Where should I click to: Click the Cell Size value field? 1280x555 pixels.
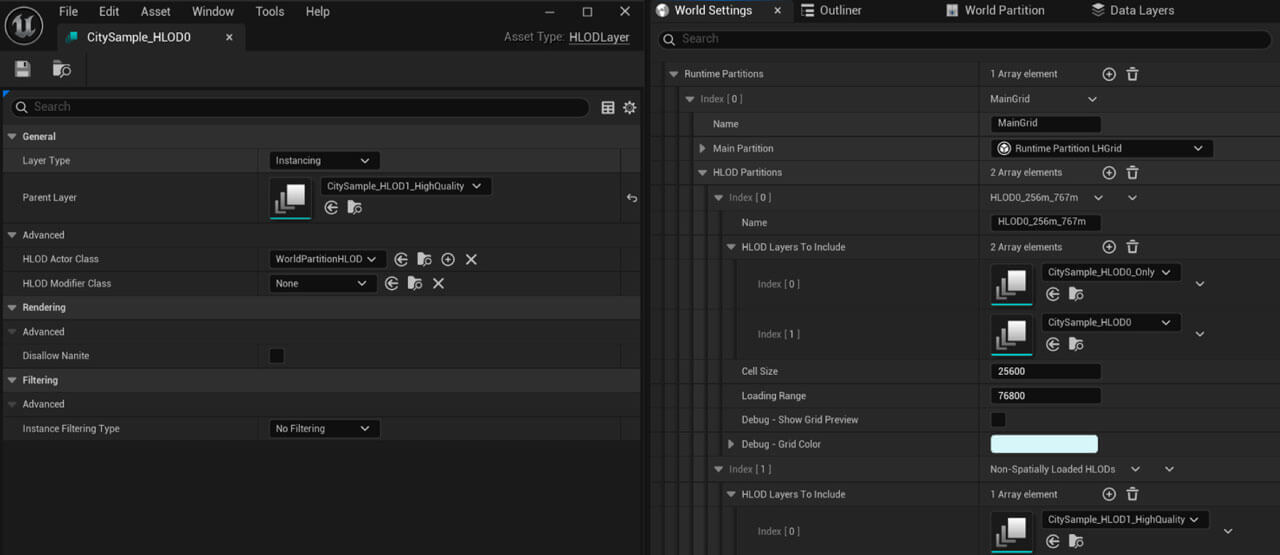[x=1046, y=371]
